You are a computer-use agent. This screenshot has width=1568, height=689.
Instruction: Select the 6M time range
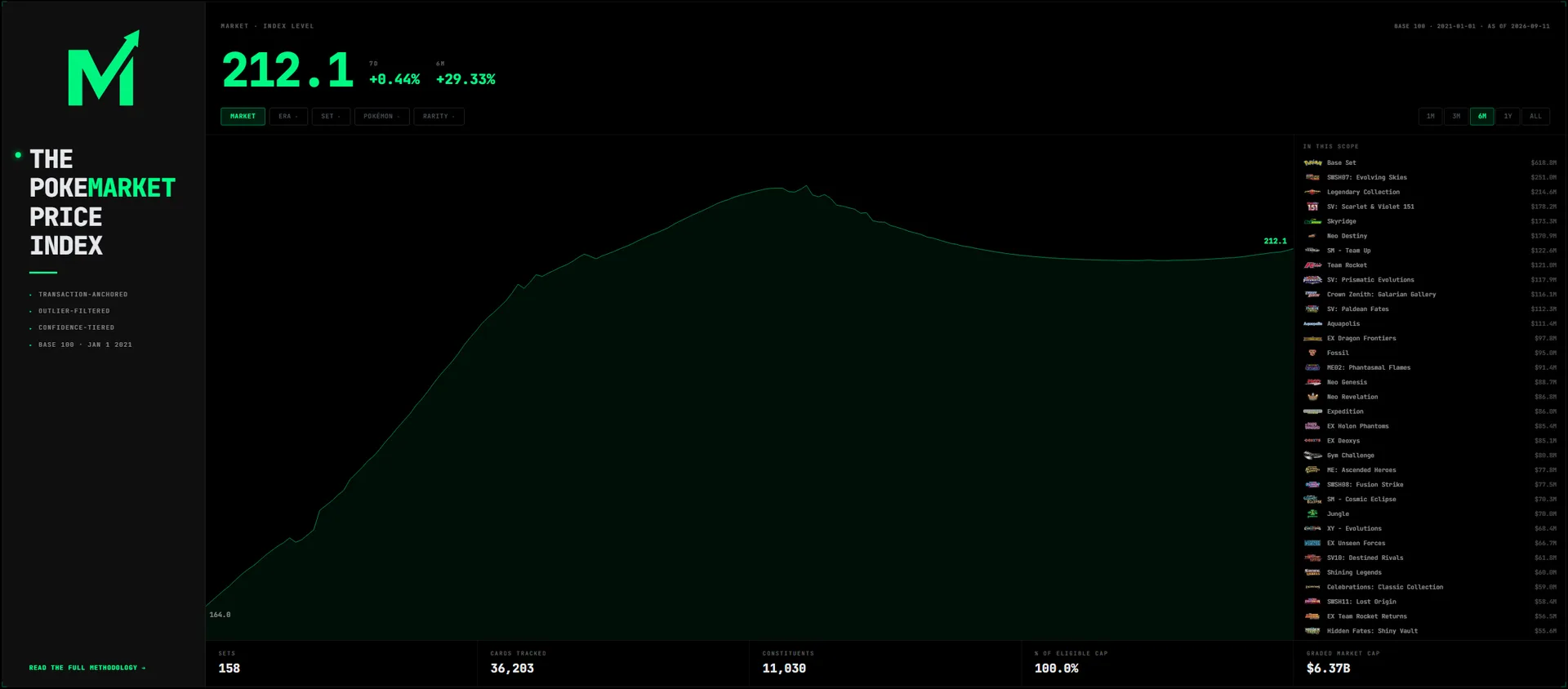tap(1482, 117)
